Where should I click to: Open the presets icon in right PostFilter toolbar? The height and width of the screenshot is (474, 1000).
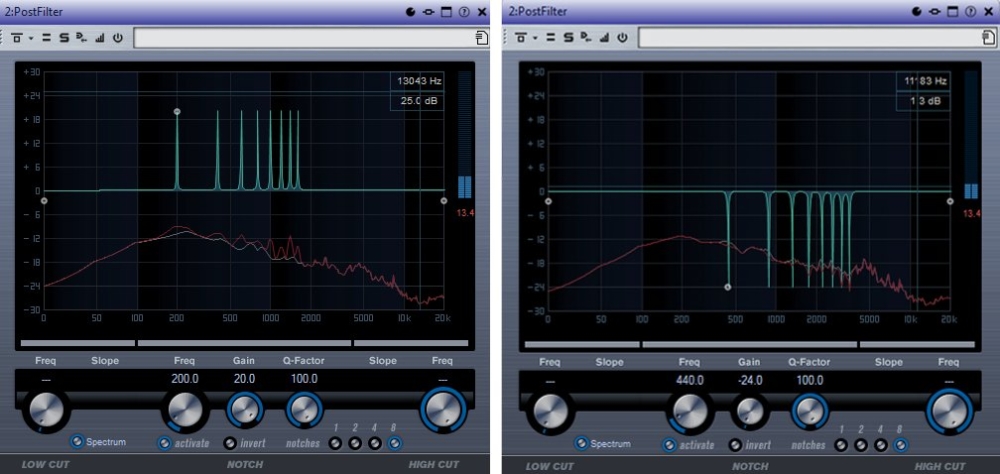coord(521,38)
